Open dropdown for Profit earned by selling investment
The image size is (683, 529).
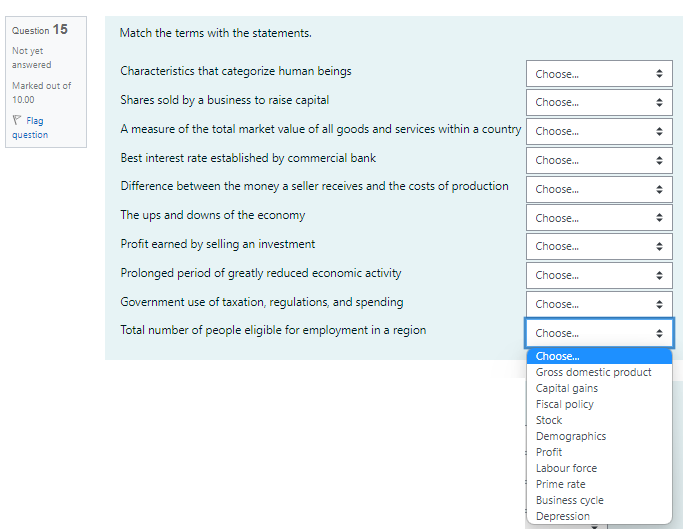pyautogui.click(x=599, y=247)
